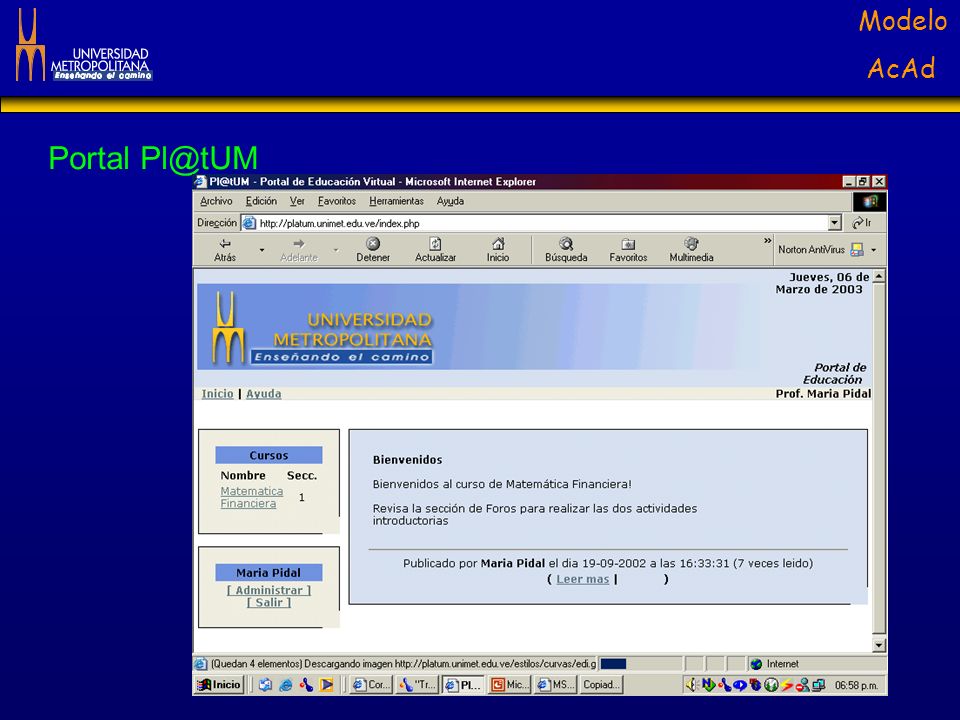The width and height of the screenshot is (960, 720).
Task: Click the vertical scrollbar thumb
Action: [879, 459]
